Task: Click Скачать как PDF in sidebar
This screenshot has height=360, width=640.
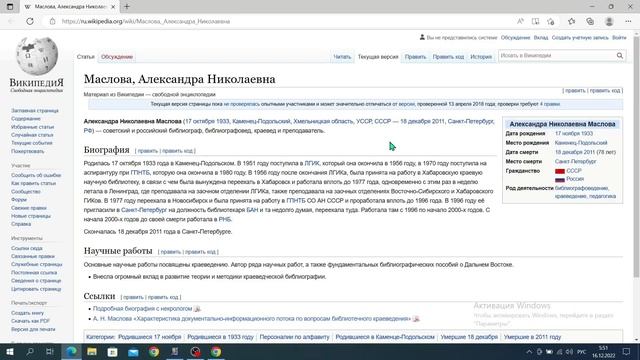Action: point(31,321)
